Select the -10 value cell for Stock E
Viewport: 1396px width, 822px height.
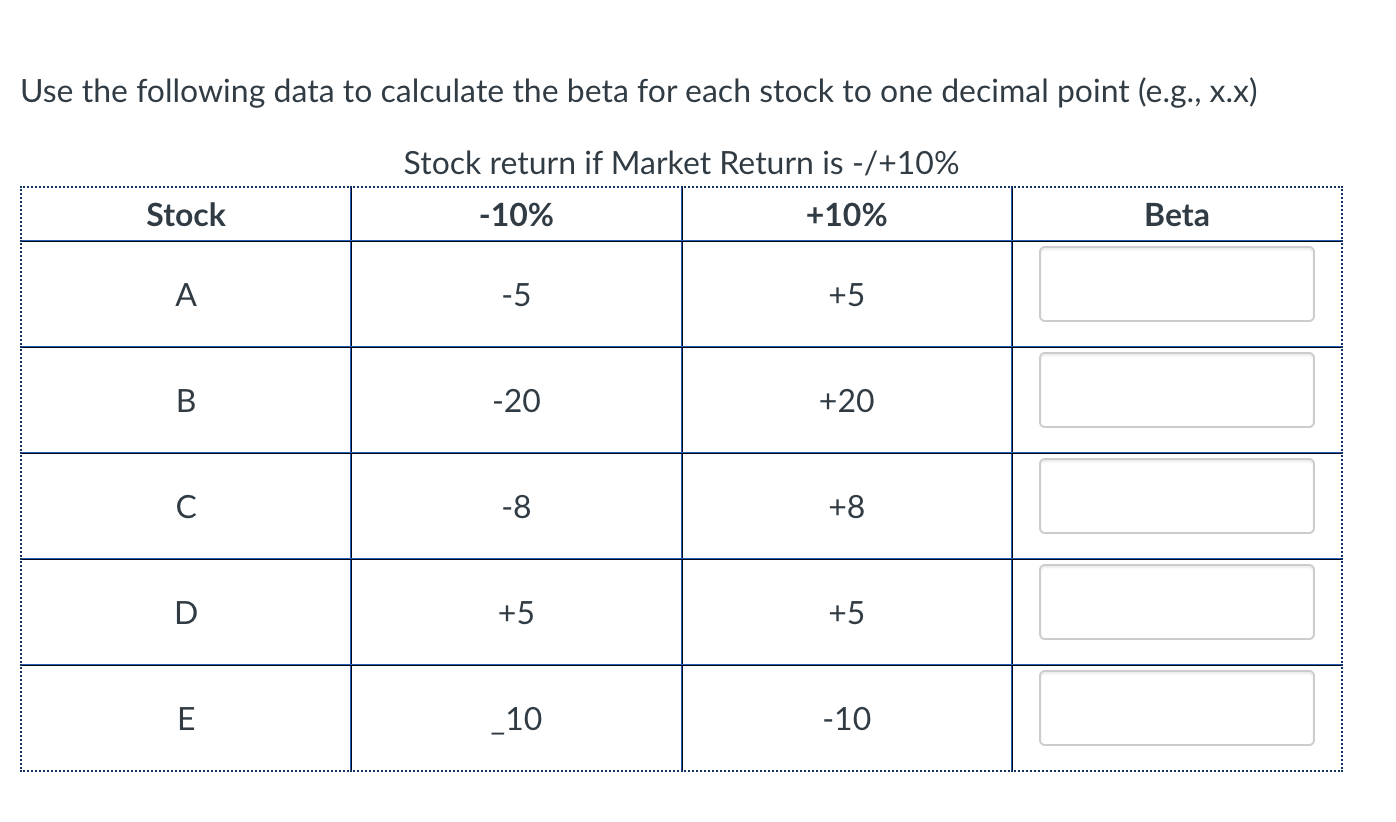coord(847,718)
